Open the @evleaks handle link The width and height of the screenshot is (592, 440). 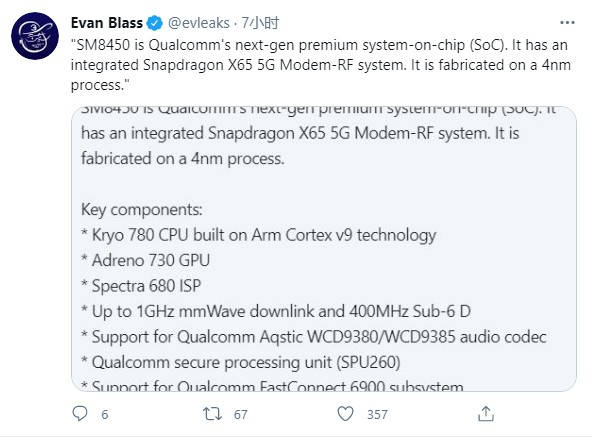(199, 23)
